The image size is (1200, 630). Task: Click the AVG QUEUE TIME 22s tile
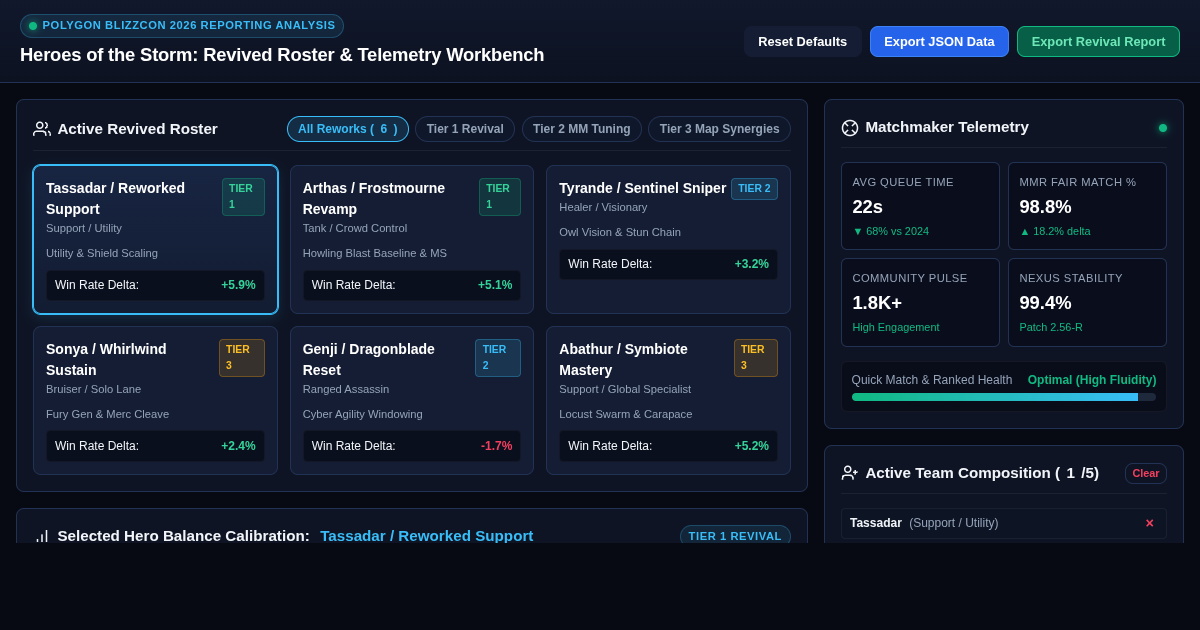coord(920,206)
